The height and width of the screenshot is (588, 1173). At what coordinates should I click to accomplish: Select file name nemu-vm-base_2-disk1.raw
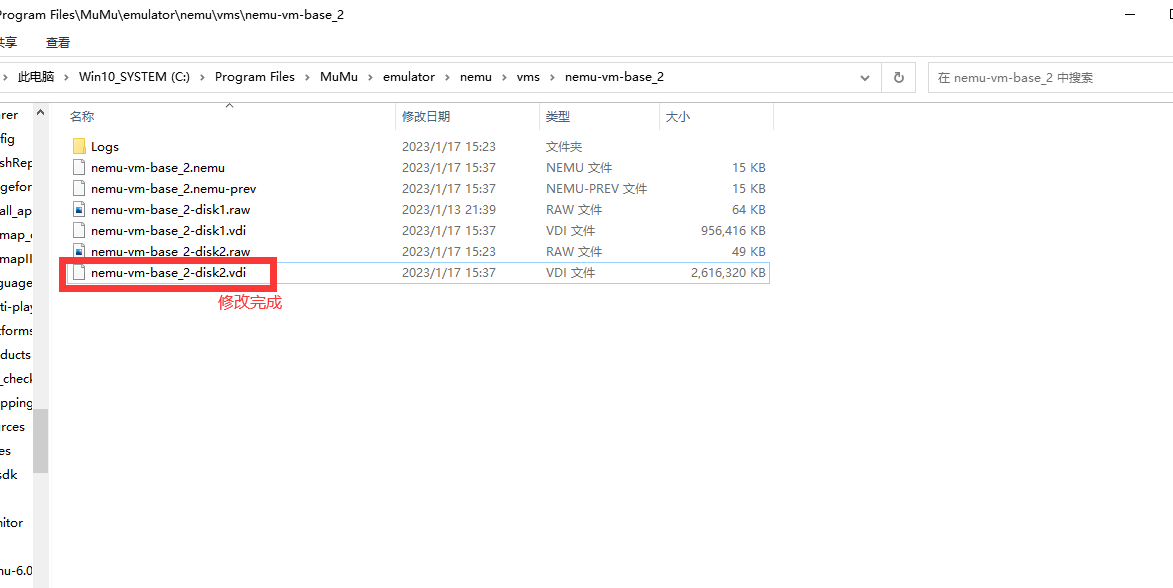tap(170, 209)
